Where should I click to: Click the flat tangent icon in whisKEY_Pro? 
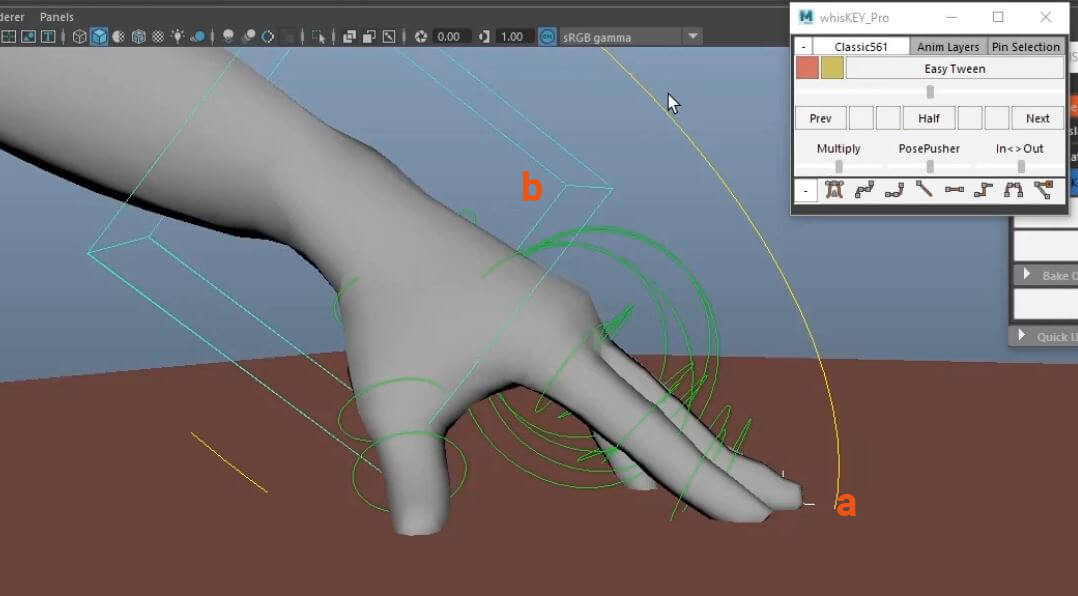click(x=954, y=190)
